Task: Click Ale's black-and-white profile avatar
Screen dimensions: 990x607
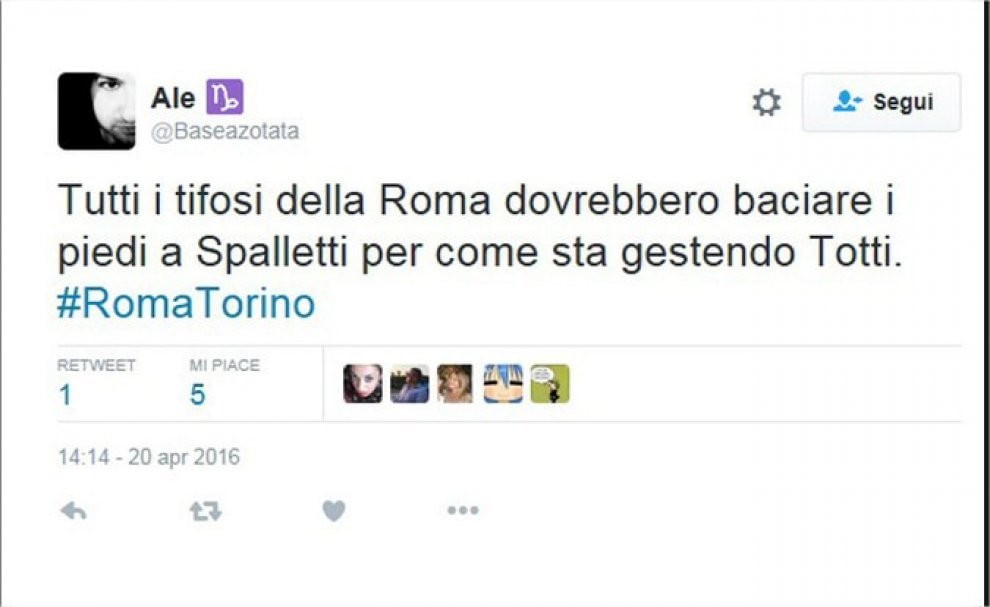Action: coord(97,111)
